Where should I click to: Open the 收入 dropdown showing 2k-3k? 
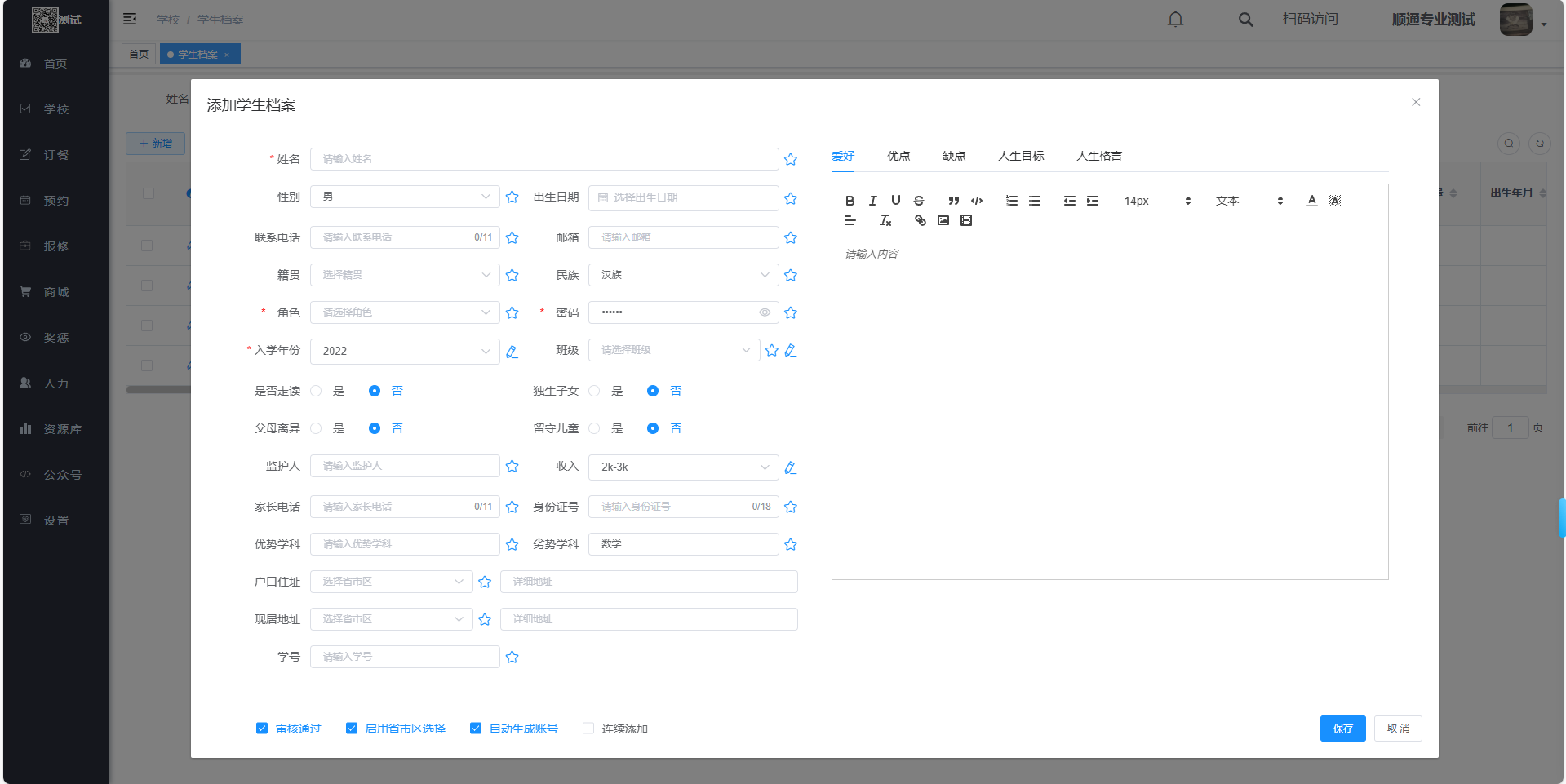pos(684,467)
